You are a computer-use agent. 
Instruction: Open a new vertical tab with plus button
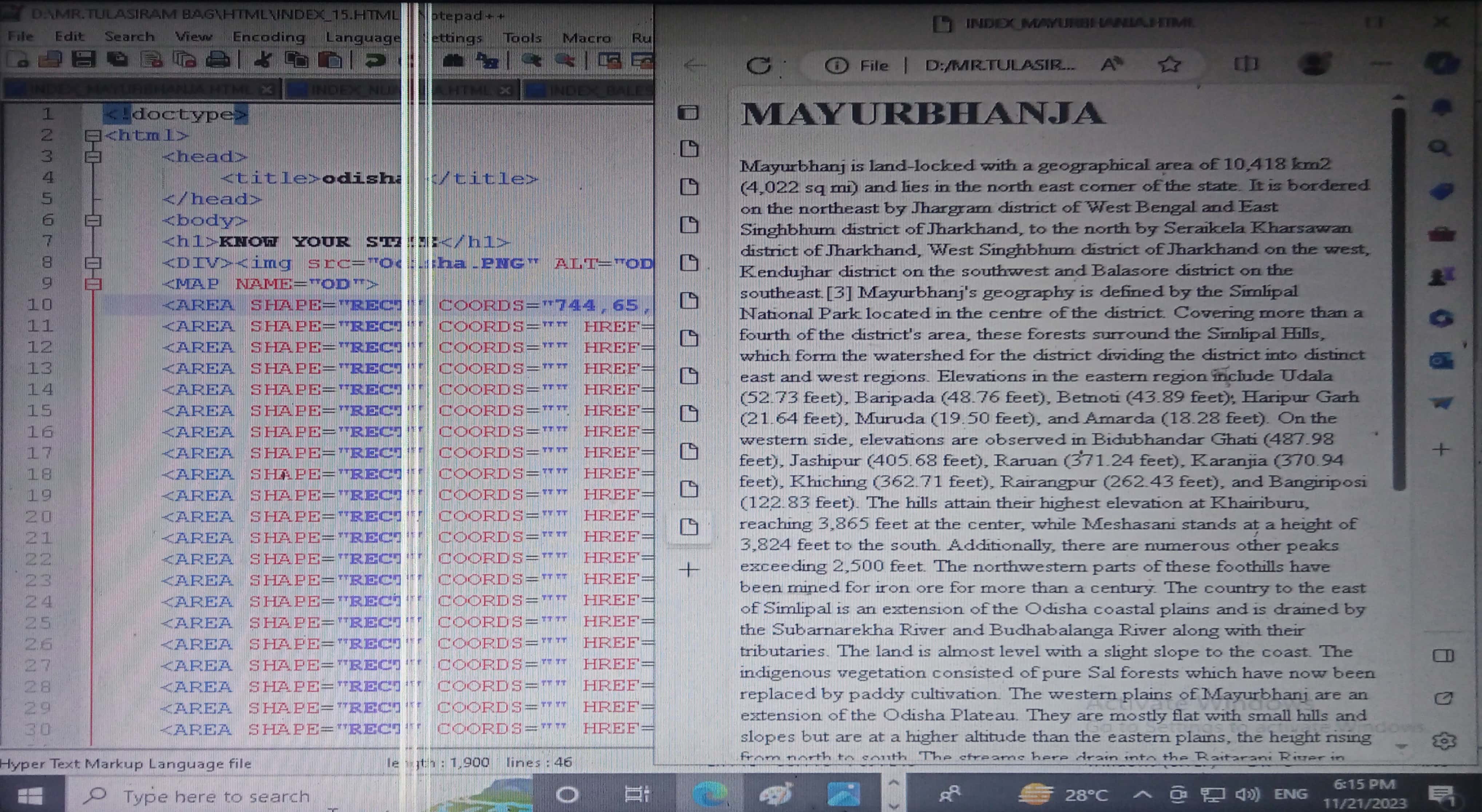pos(689,570)
